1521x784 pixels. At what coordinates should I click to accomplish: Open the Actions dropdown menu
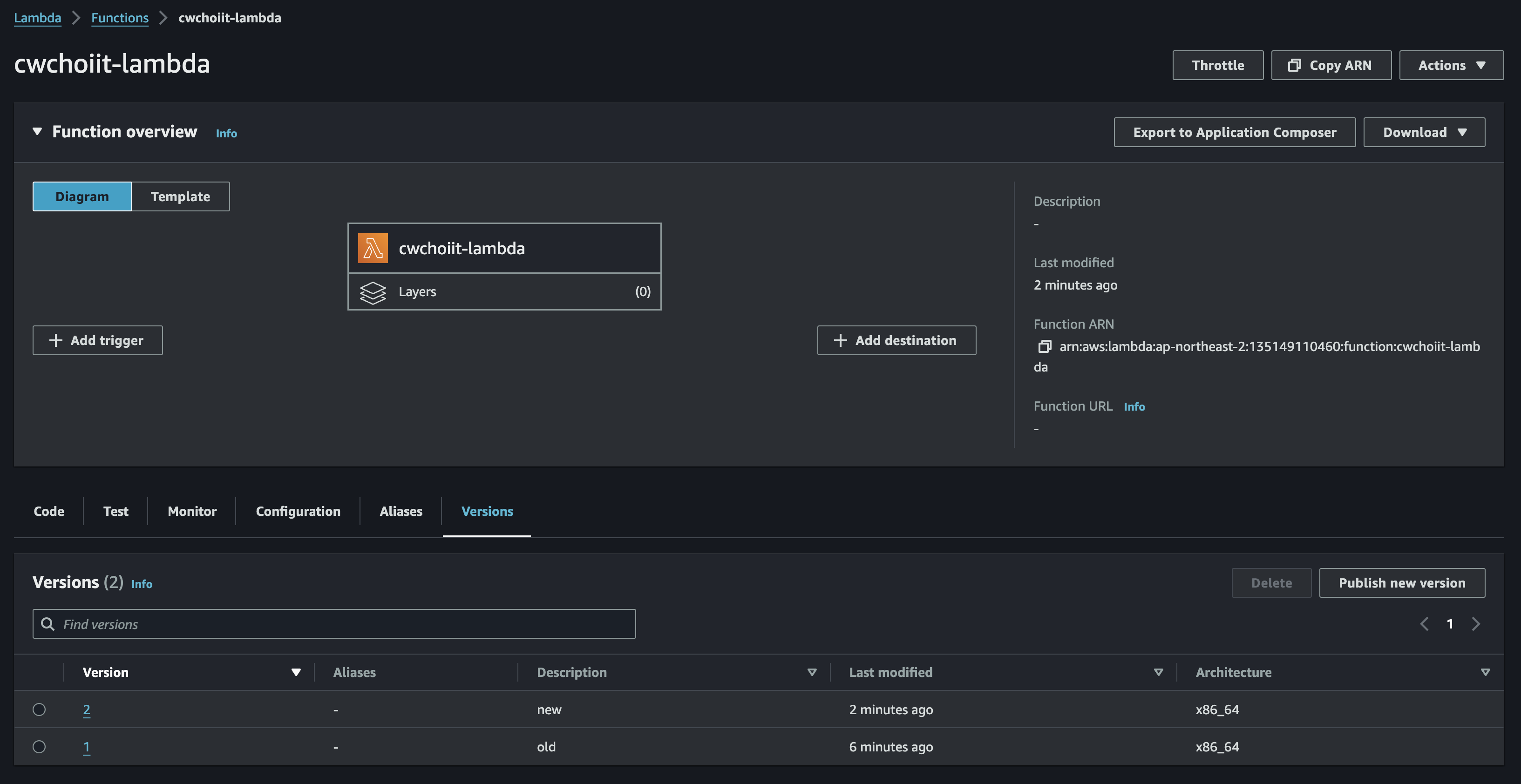pos(1451,66)
